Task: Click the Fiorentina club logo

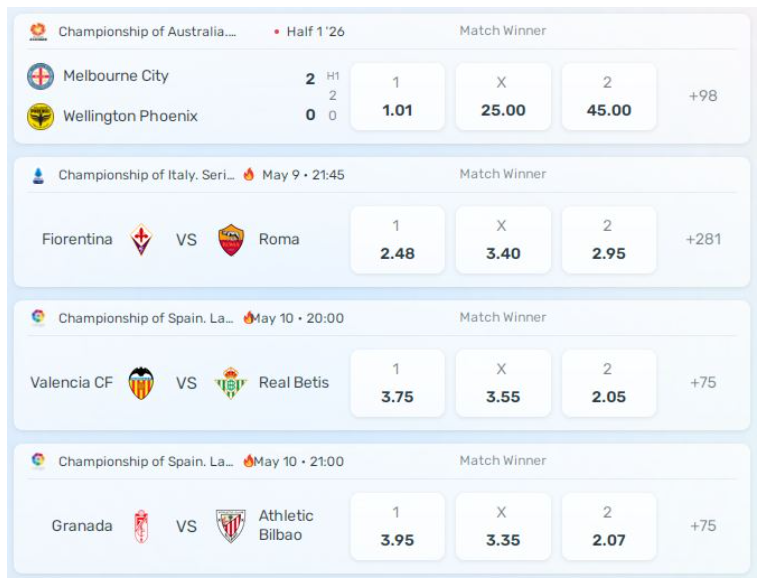Action: pyautogui.click(x=141, y=239)
